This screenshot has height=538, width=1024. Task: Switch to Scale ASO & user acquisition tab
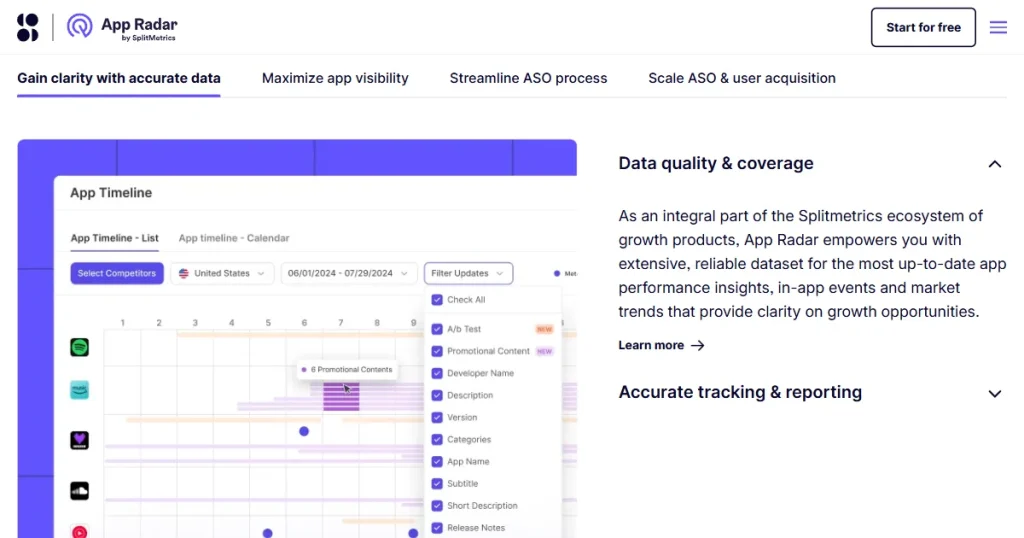[x=742, y=78]
